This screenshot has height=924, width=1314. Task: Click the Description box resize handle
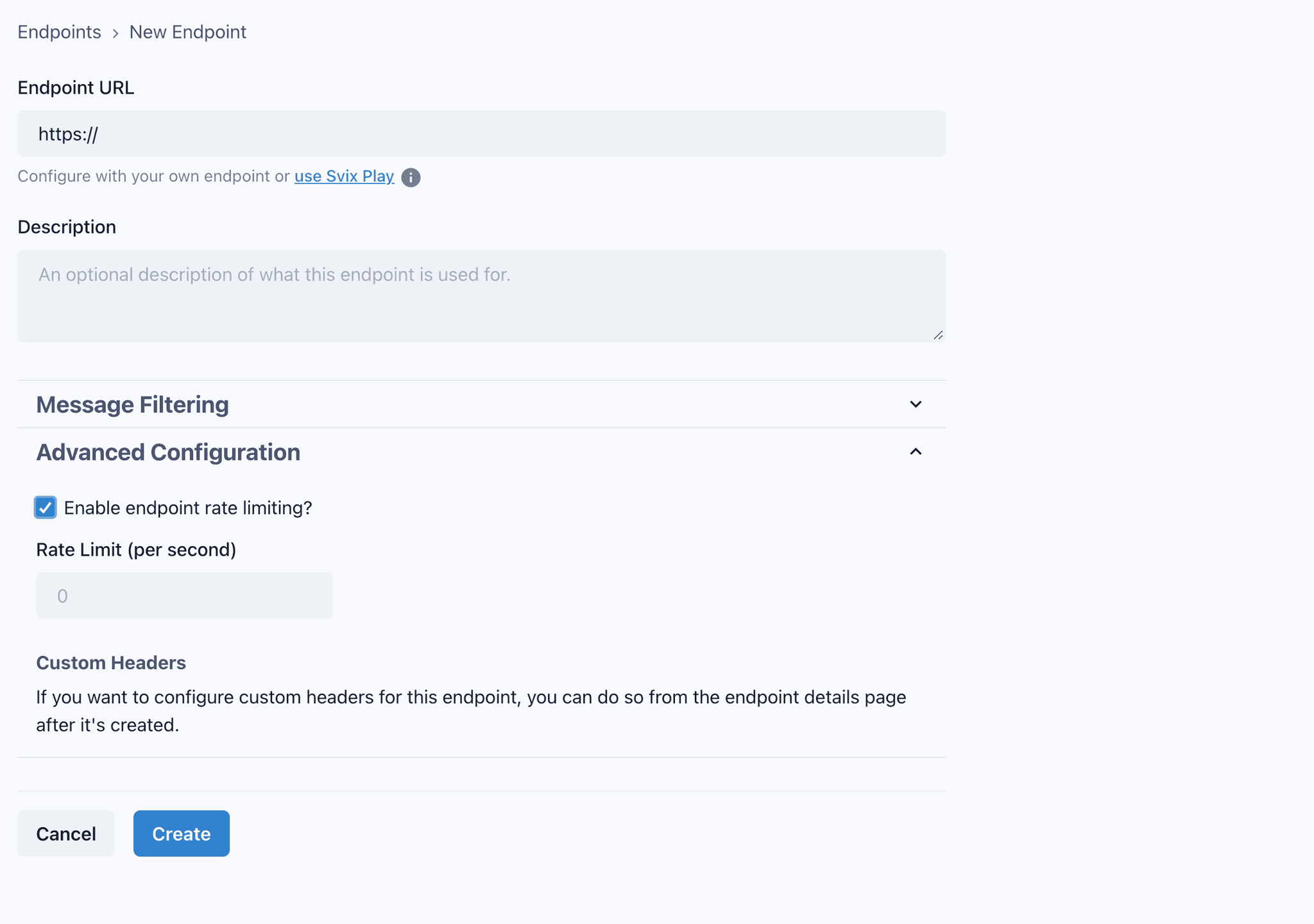coord(938,335)
